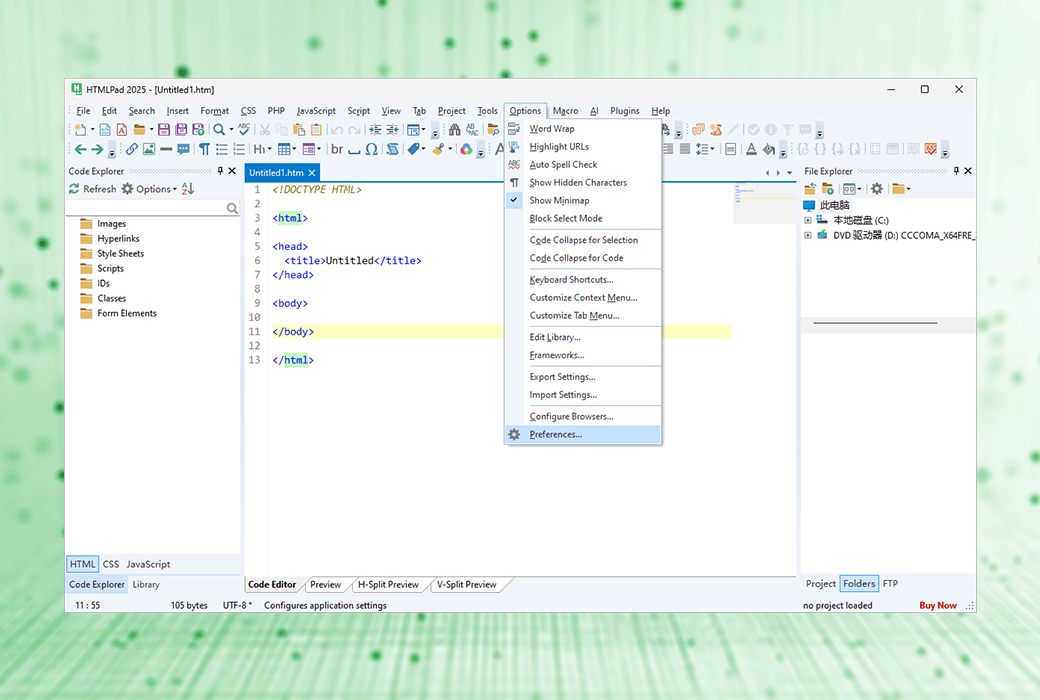Toggle Word Wrap in Options menu
The height and width of the screenshot is (700, 1040).
click(583, 129)
